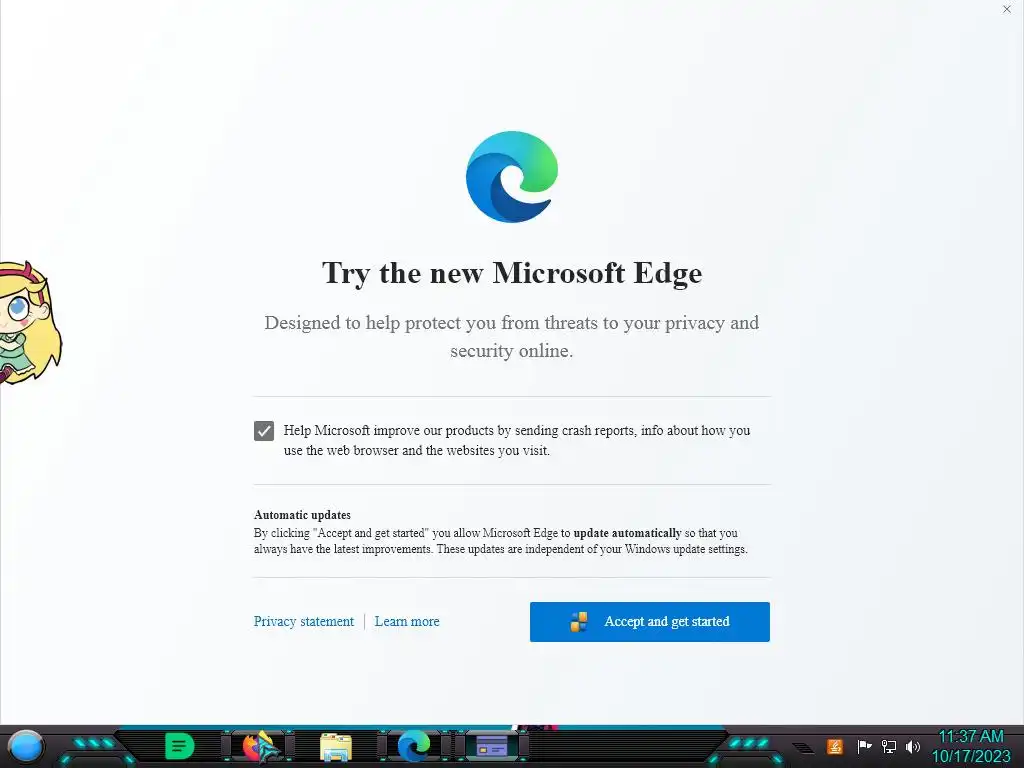
Task: Open File Explorer from the taskbar
Action: coord(336,747)
